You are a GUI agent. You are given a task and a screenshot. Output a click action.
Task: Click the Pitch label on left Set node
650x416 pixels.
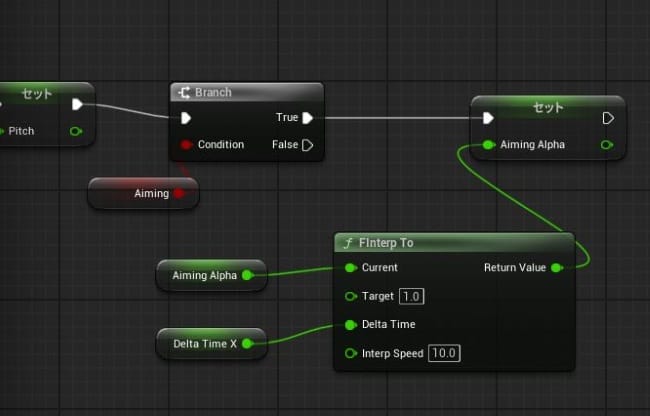pyautogui.click(x=21, y=131)
